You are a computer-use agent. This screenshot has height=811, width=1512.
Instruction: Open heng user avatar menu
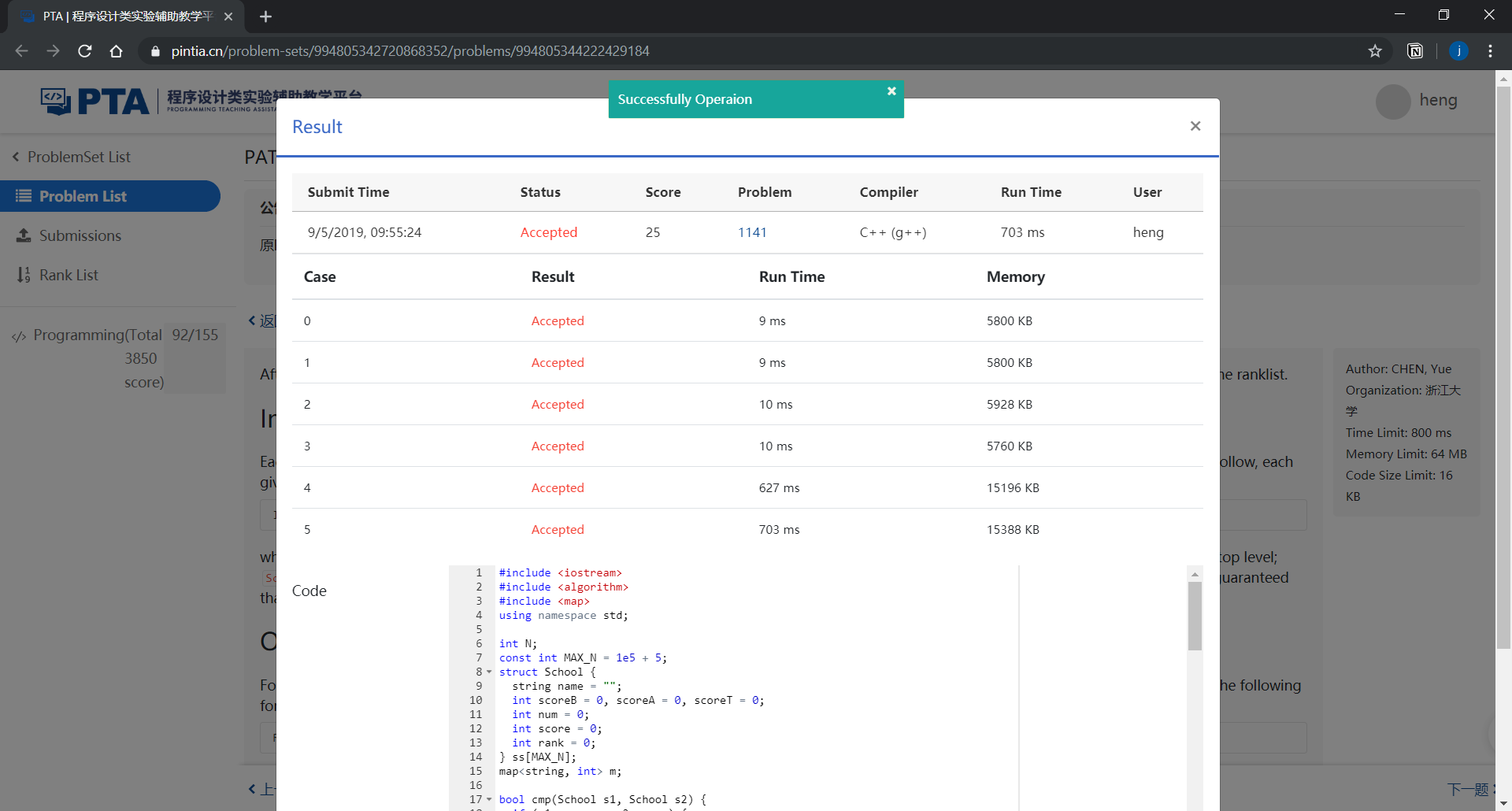1392,101
